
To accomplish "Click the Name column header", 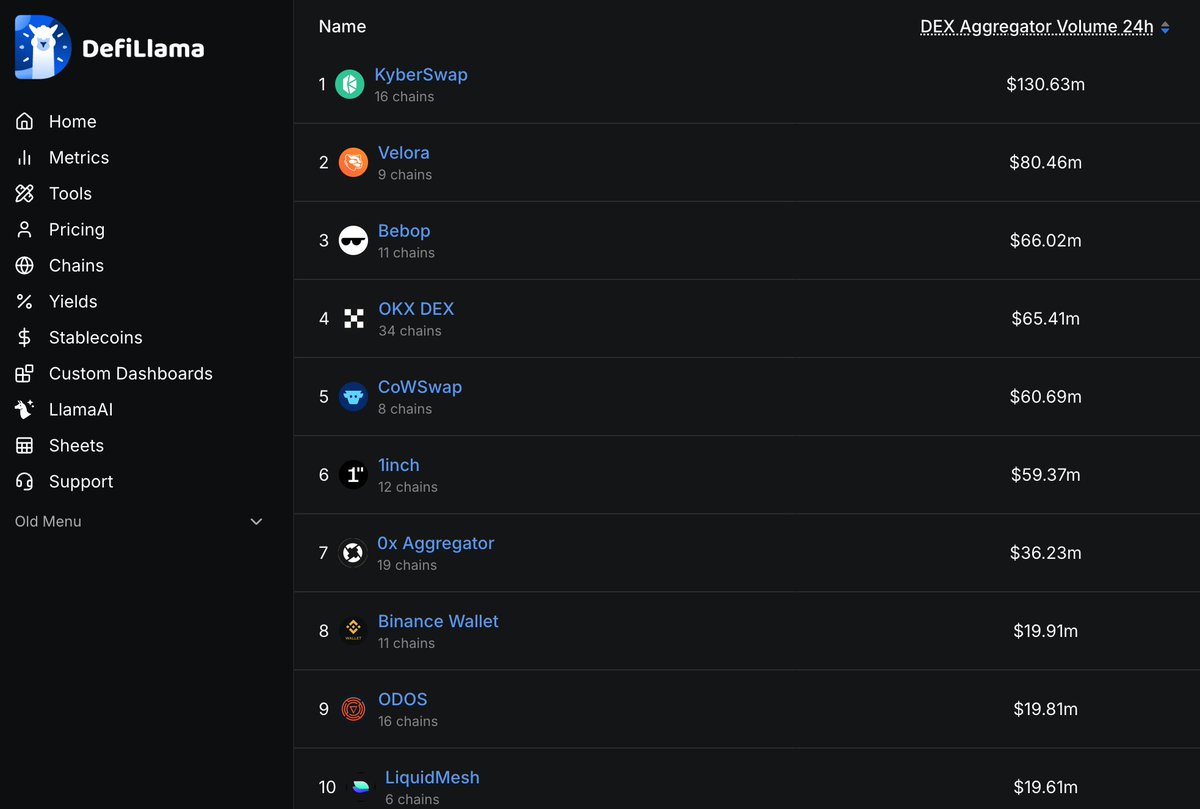I will coord(342,26).
